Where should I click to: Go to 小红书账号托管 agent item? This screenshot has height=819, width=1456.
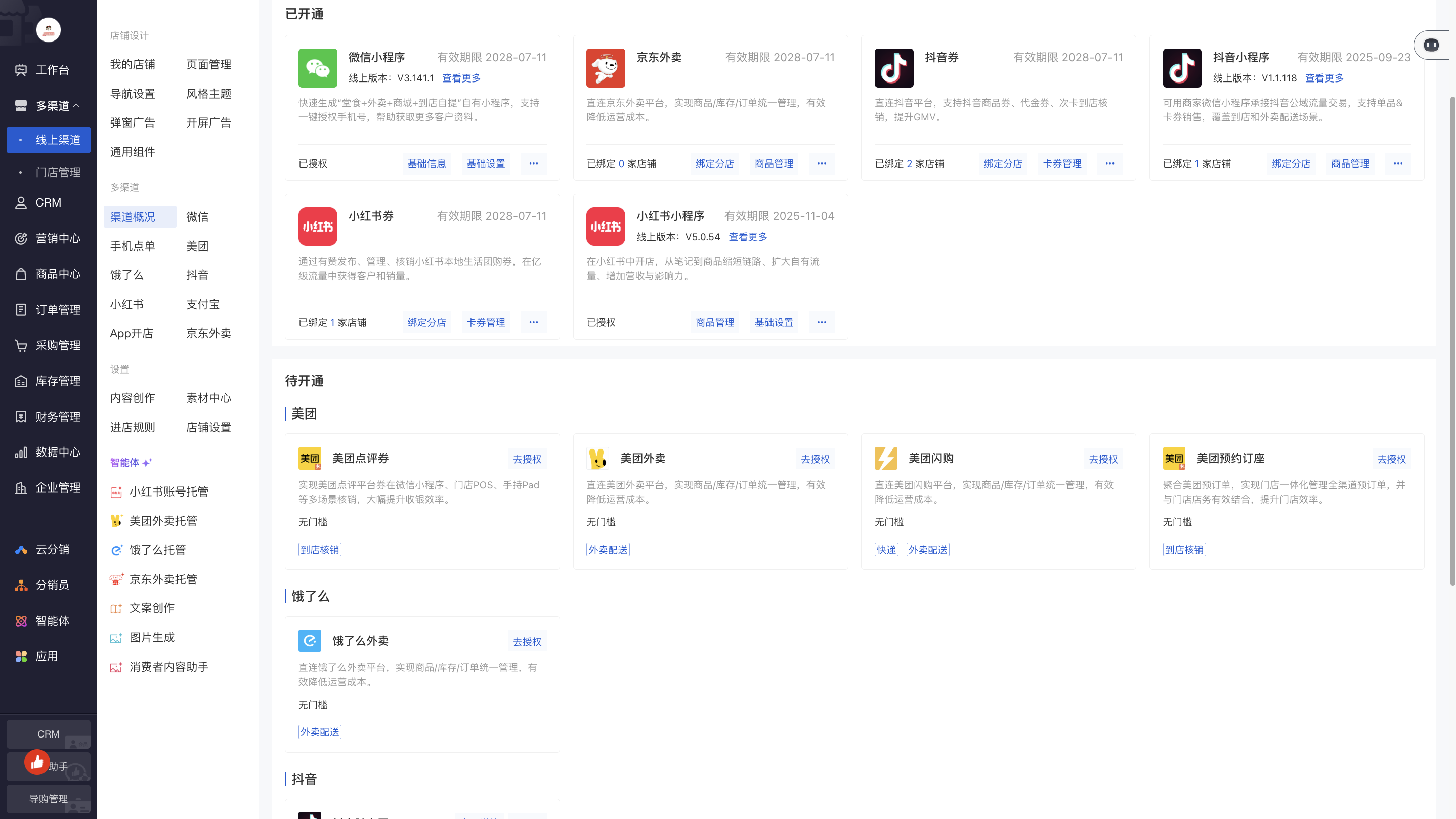[168, 492]
